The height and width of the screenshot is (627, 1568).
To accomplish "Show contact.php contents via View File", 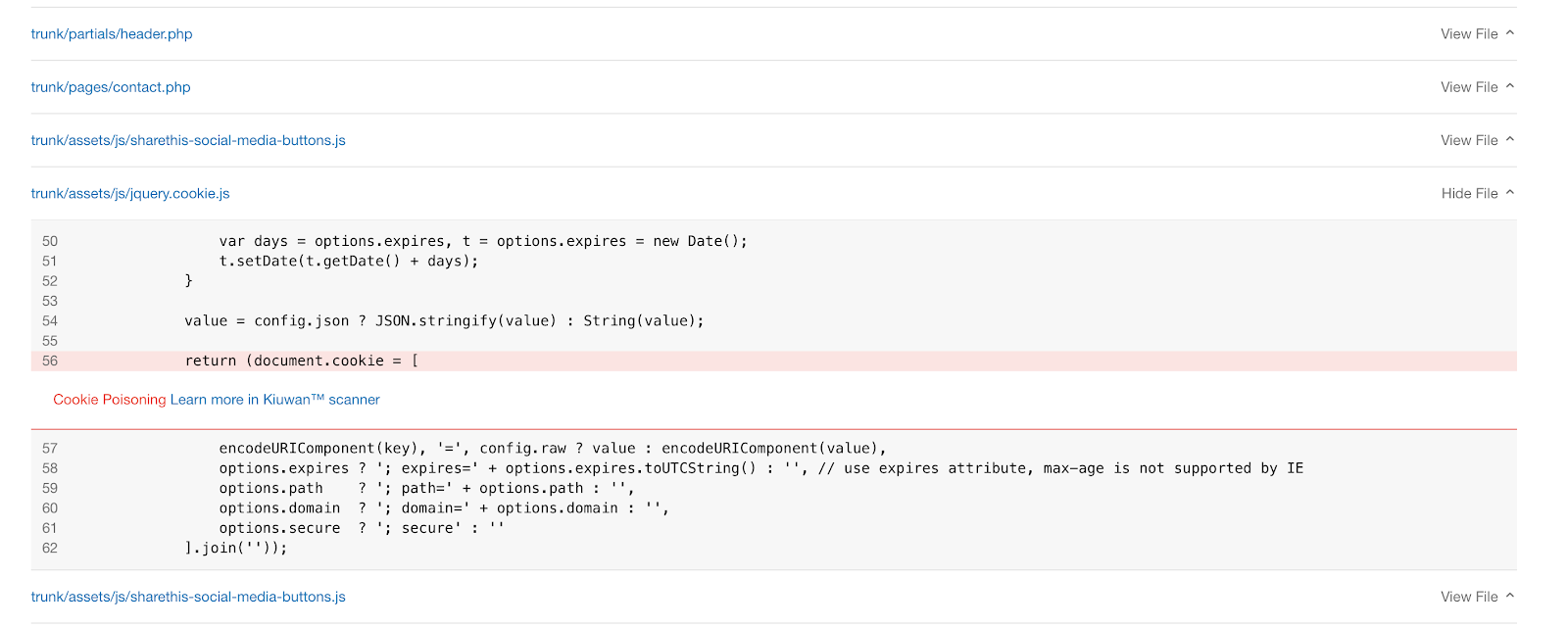I will (1469, 87).
